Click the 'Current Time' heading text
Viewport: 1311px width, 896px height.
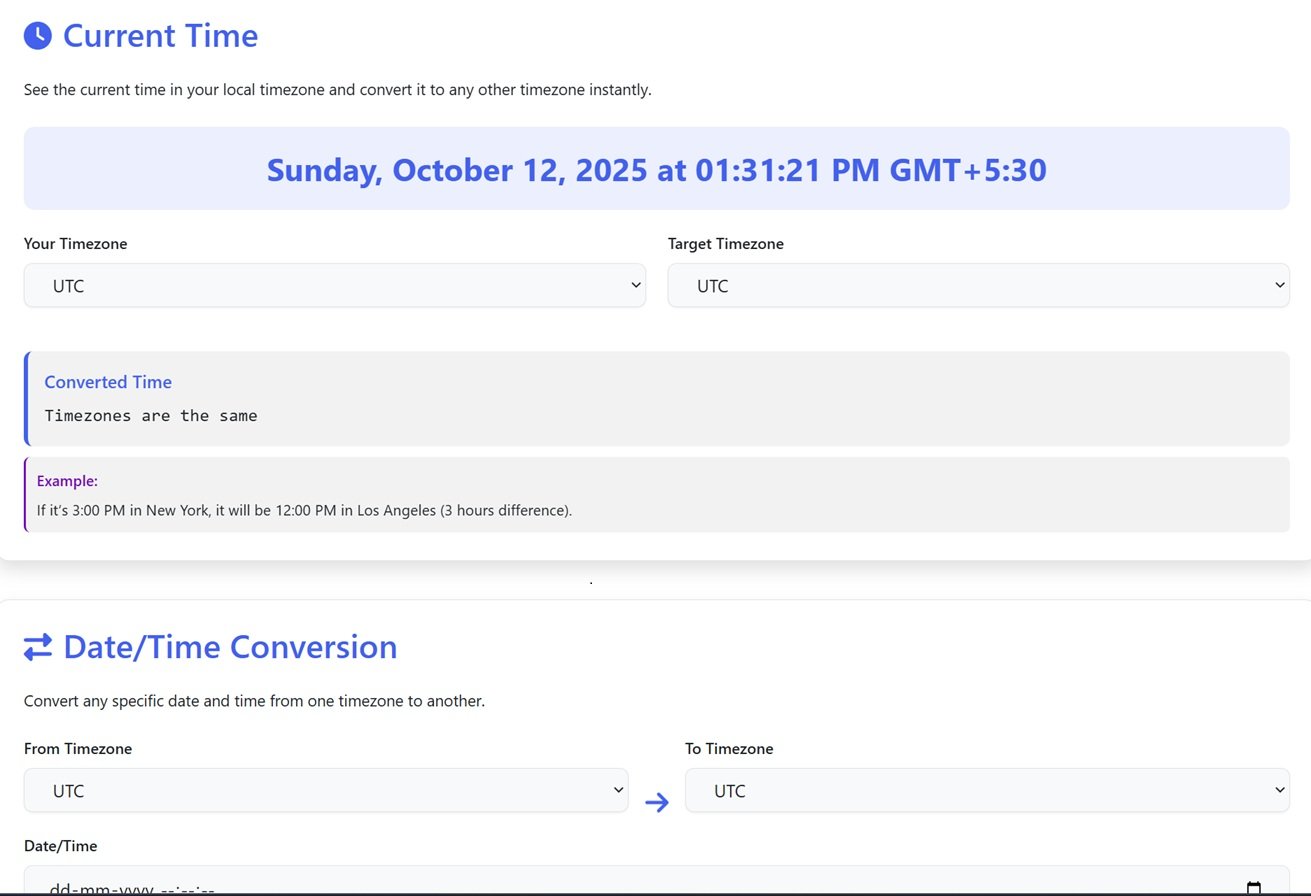(160, 36)
